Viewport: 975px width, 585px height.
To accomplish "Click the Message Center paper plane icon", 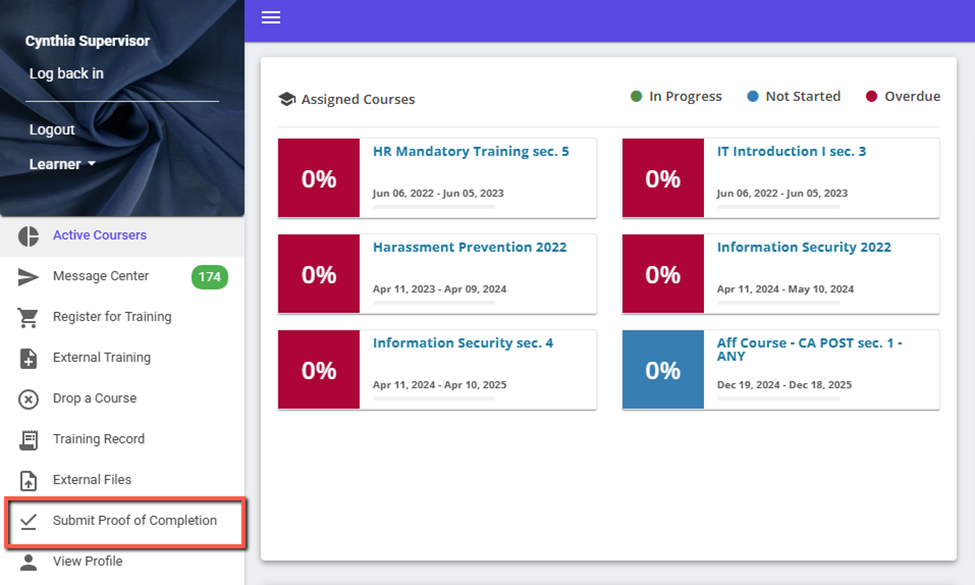I will [x=28, y=277].
